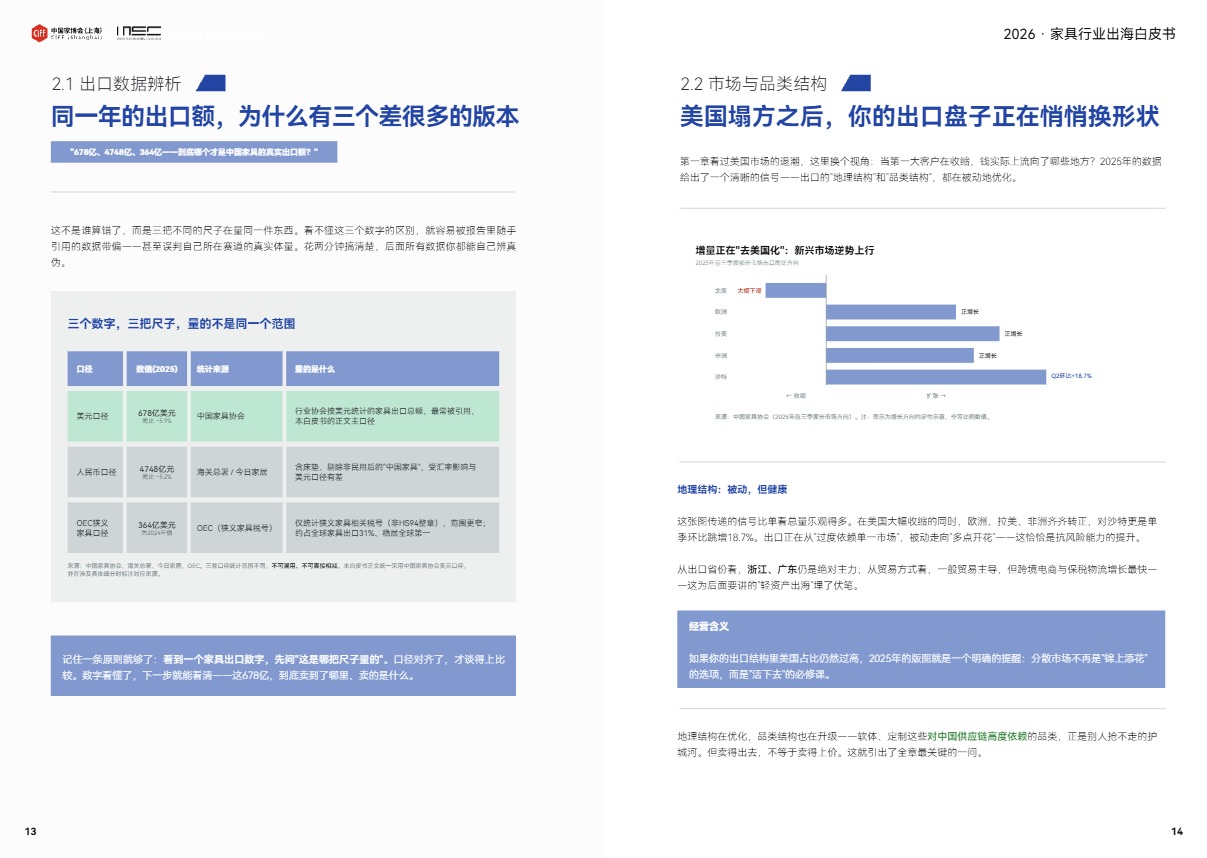Click chart label 'Q2环比+18.7%'

pos(1071,376)
